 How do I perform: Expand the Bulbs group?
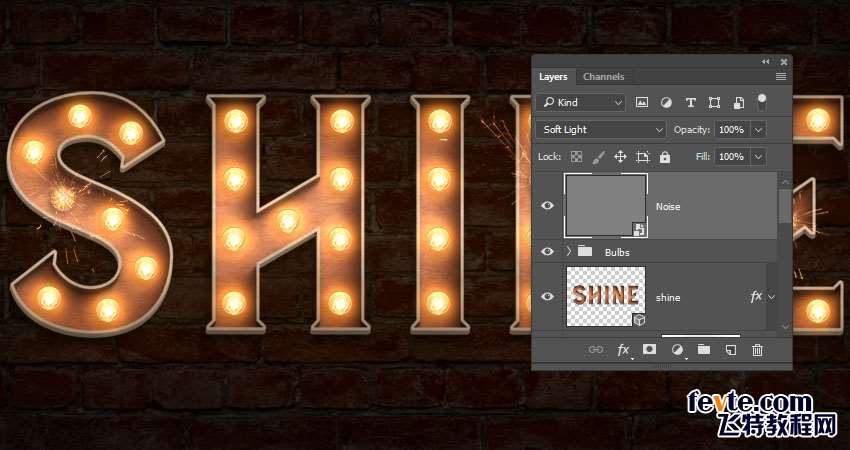tap(569, 252)
